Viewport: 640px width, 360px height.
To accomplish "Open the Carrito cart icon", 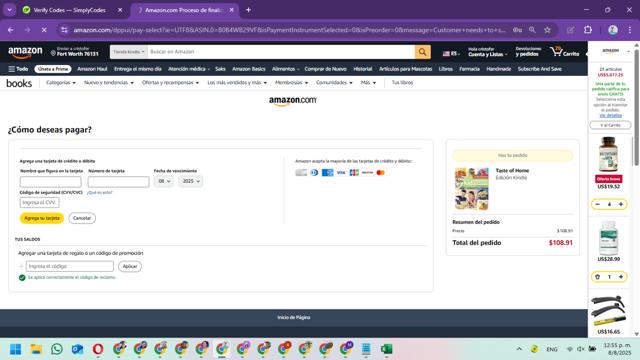I will (564, 52).
